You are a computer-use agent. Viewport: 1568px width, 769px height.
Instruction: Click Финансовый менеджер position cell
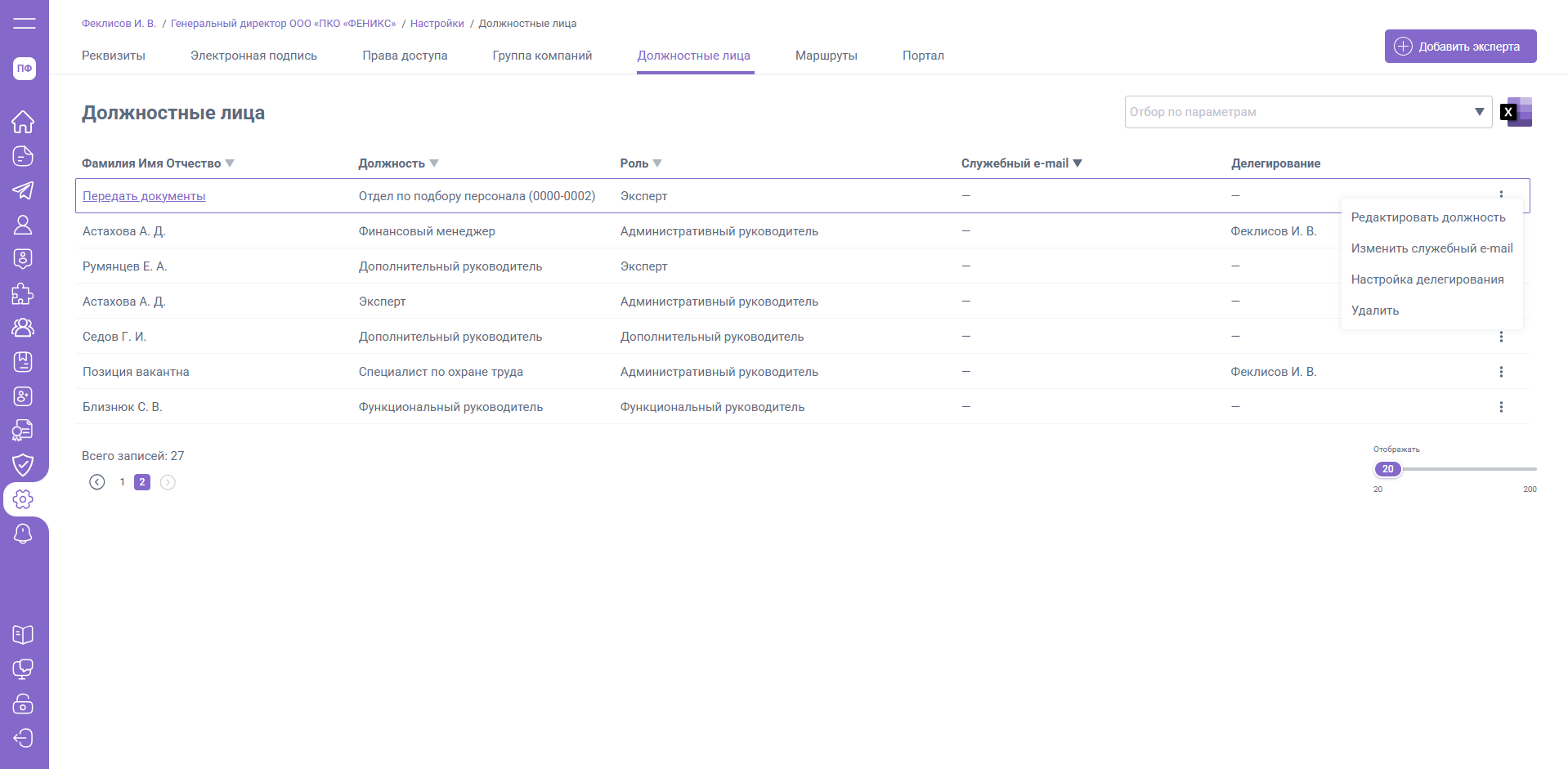[427, 231]
